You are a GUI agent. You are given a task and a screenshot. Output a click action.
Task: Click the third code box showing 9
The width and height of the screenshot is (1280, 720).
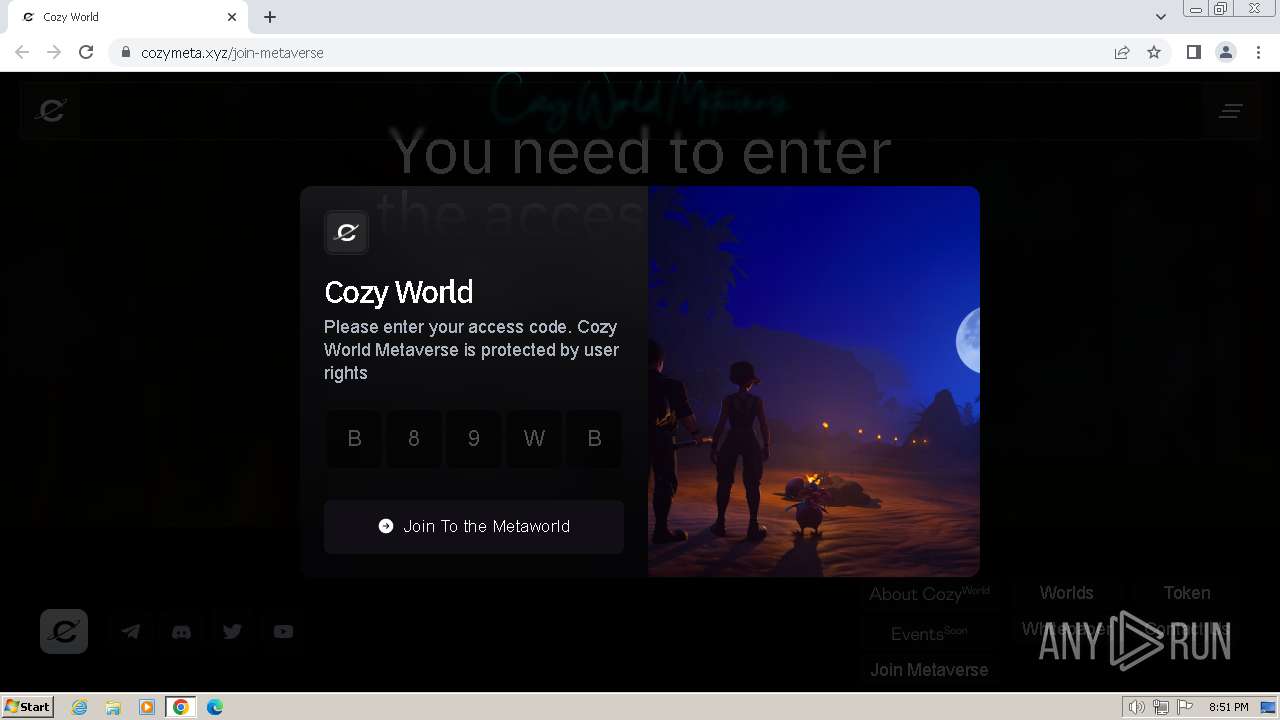tap(474, 438)
